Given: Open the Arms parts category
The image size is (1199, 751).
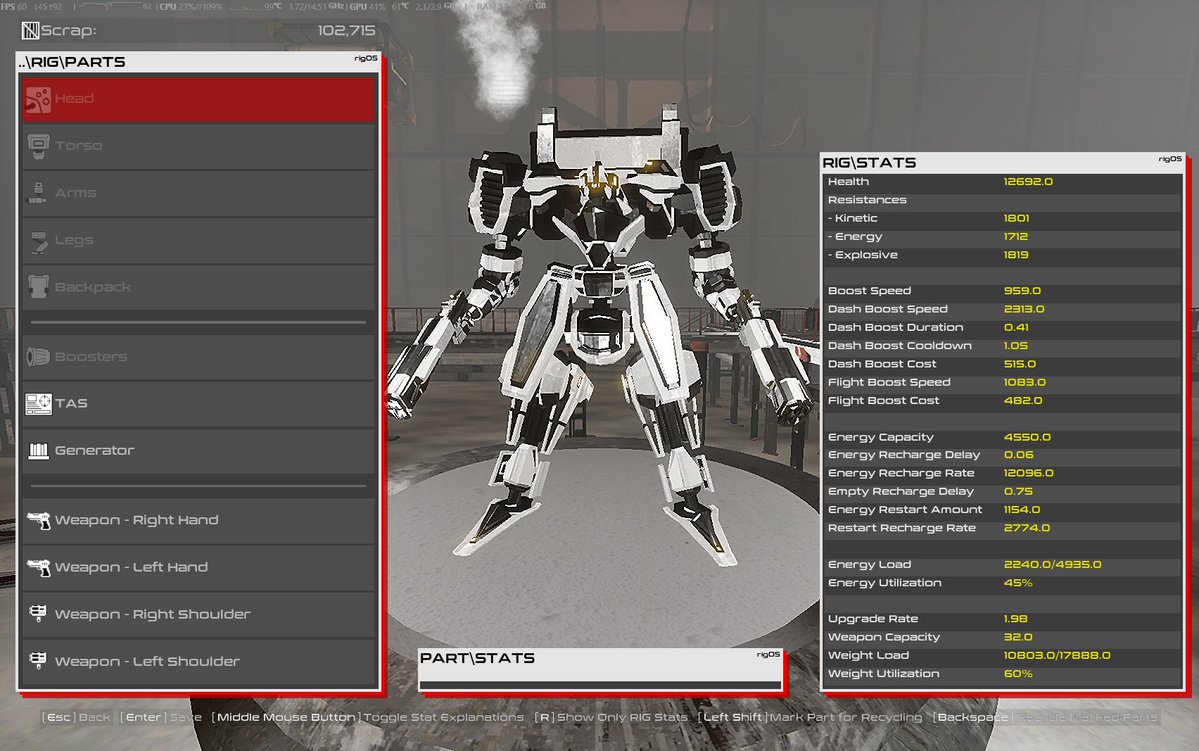Looking at the screenshot, I should point(199,193).
